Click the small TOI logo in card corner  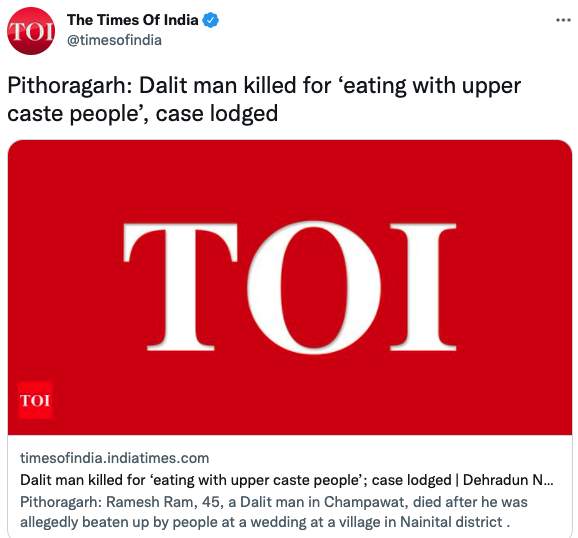(x=35, y=400)
